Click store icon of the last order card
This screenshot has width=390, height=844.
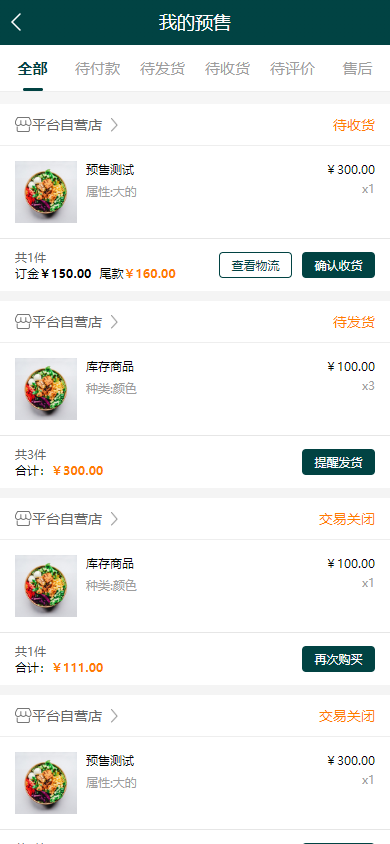click(x=23, y=716)
